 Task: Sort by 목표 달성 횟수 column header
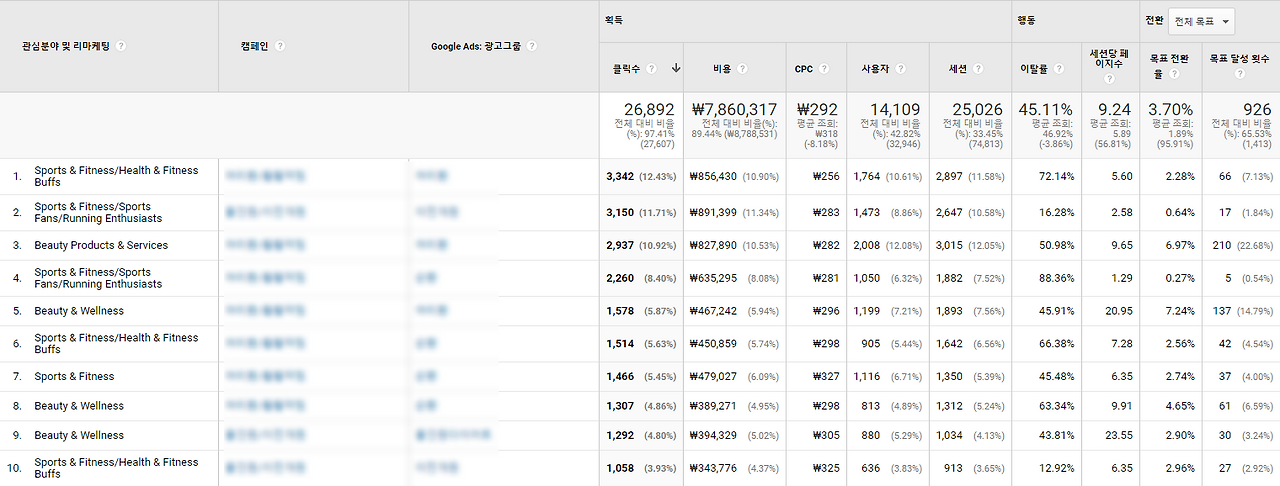[1240, 59]
